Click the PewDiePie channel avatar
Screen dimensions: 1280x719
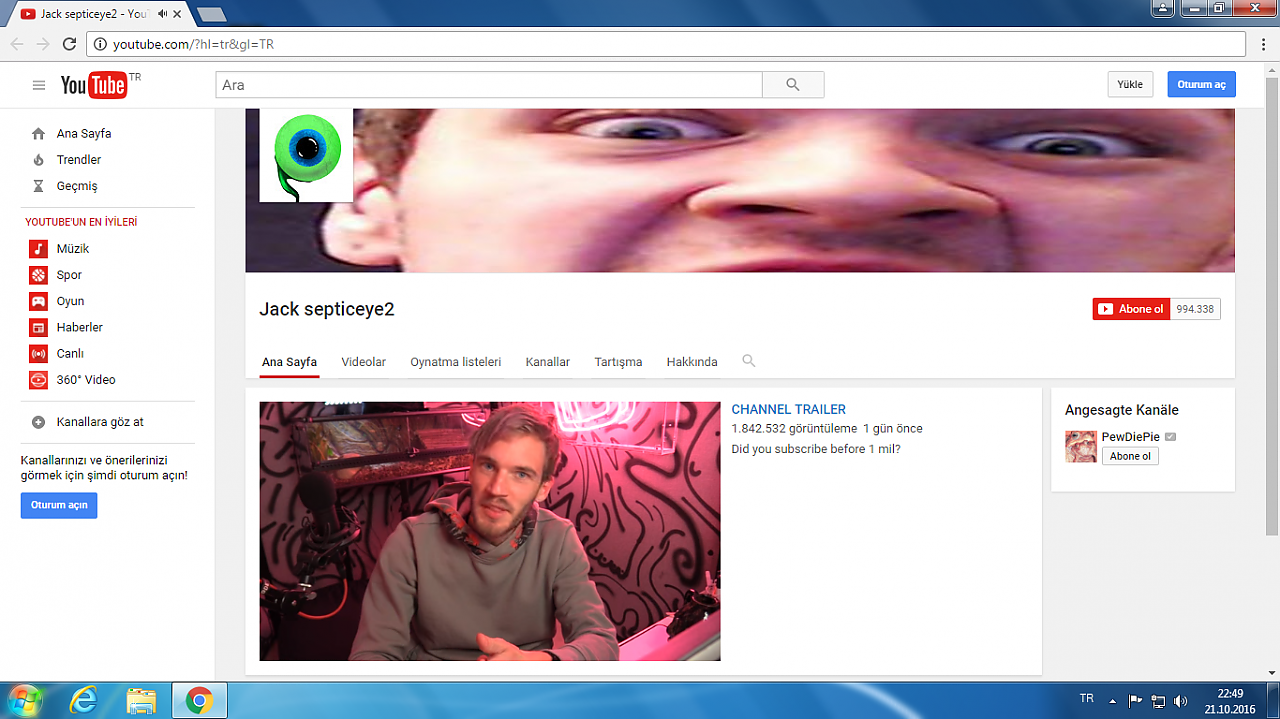tap(1081, 446)
